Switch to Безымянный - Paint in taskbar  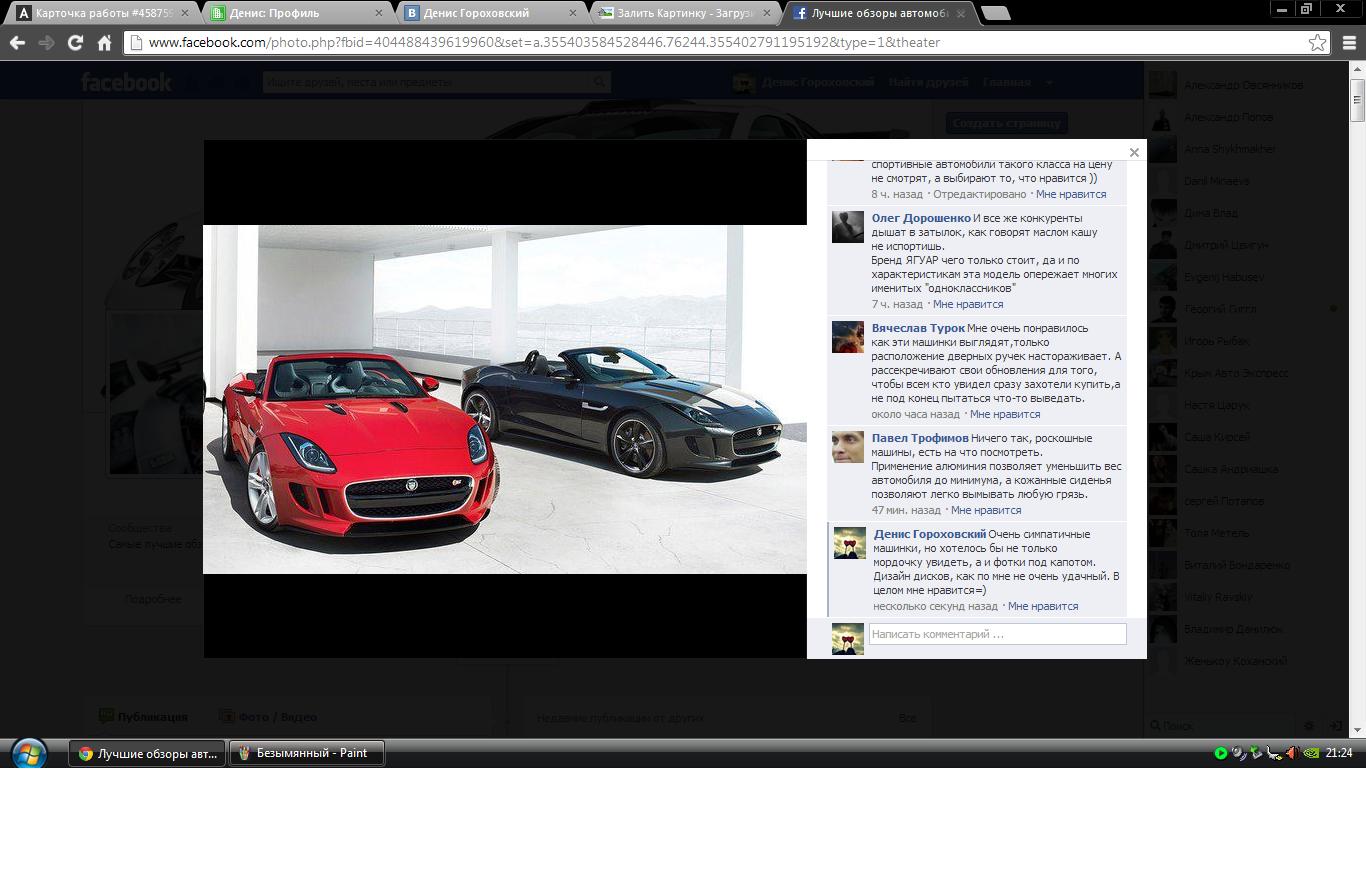(307, 753)
